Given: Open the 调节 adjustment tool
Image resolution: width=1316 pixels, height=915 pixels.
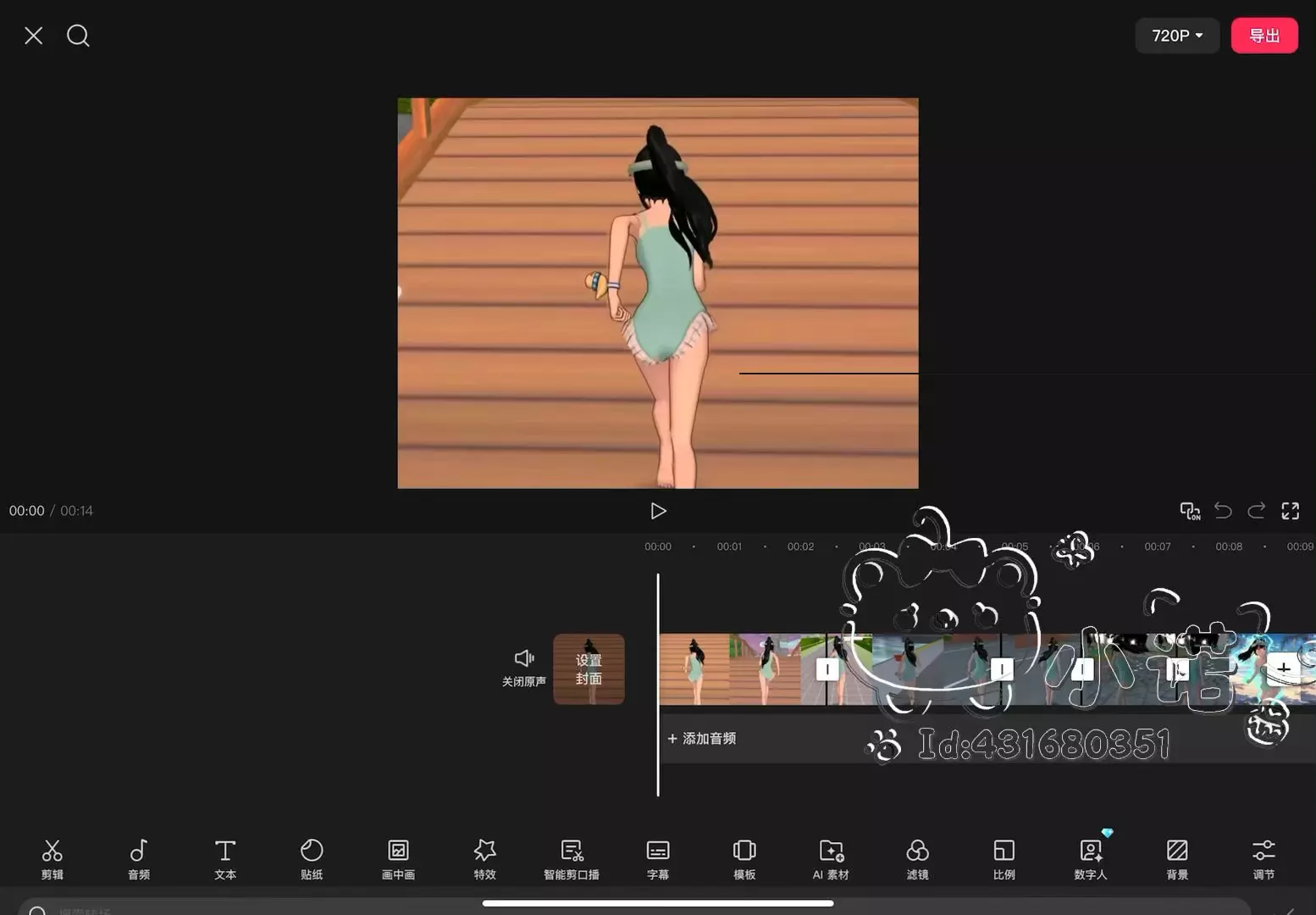Looking at the screenshot, I should click(1263, 859).
